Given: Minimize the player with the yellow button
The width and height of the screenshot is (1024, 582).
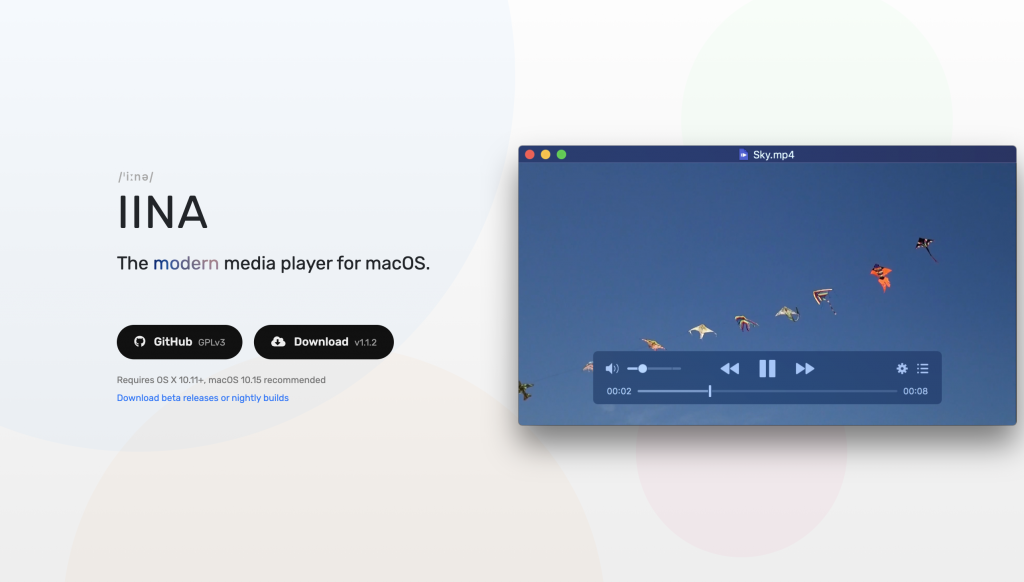Looking at the screenshot, I should coord(545,155).
